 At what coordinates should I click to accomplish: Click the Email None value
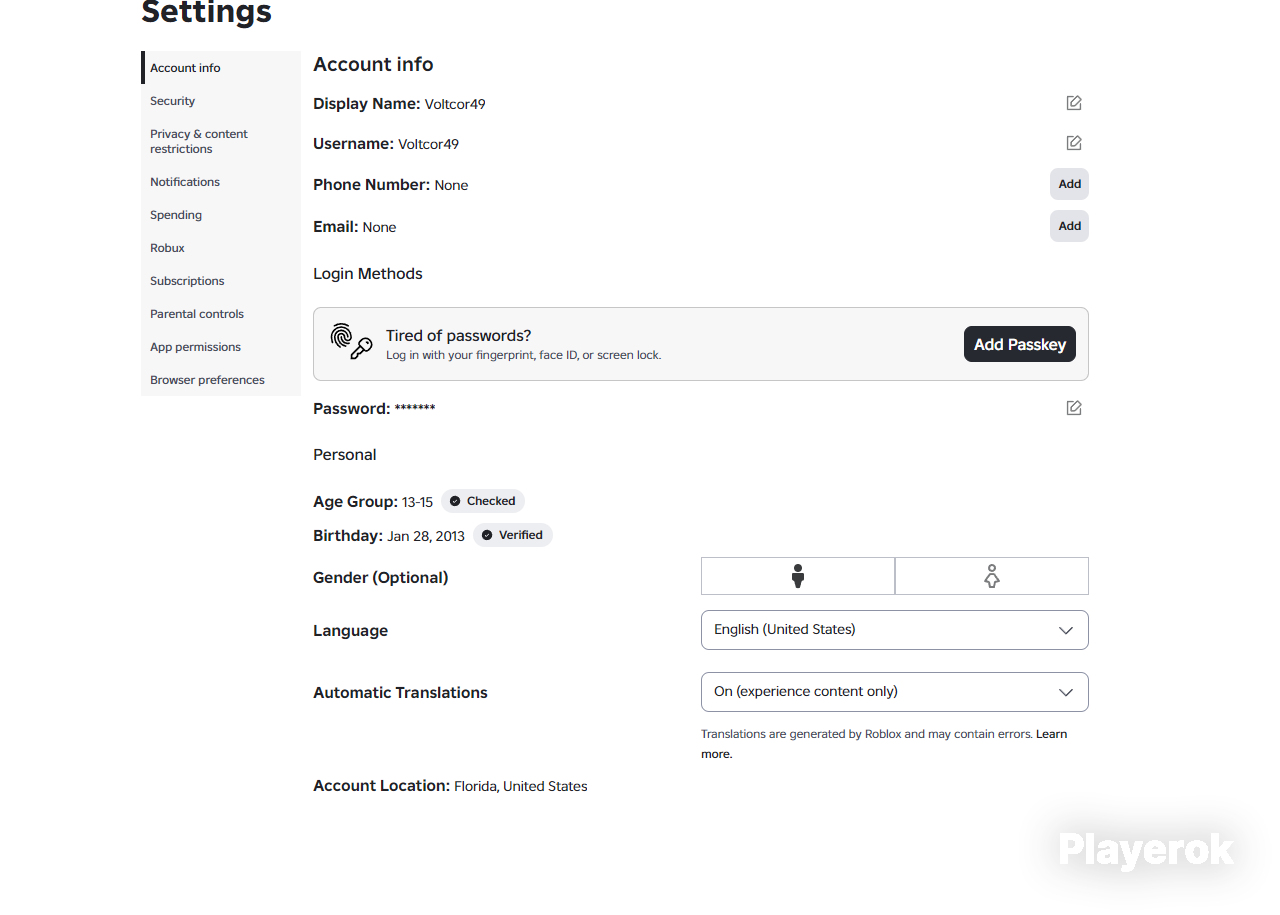pyautogui.click(x=379, y=228)
